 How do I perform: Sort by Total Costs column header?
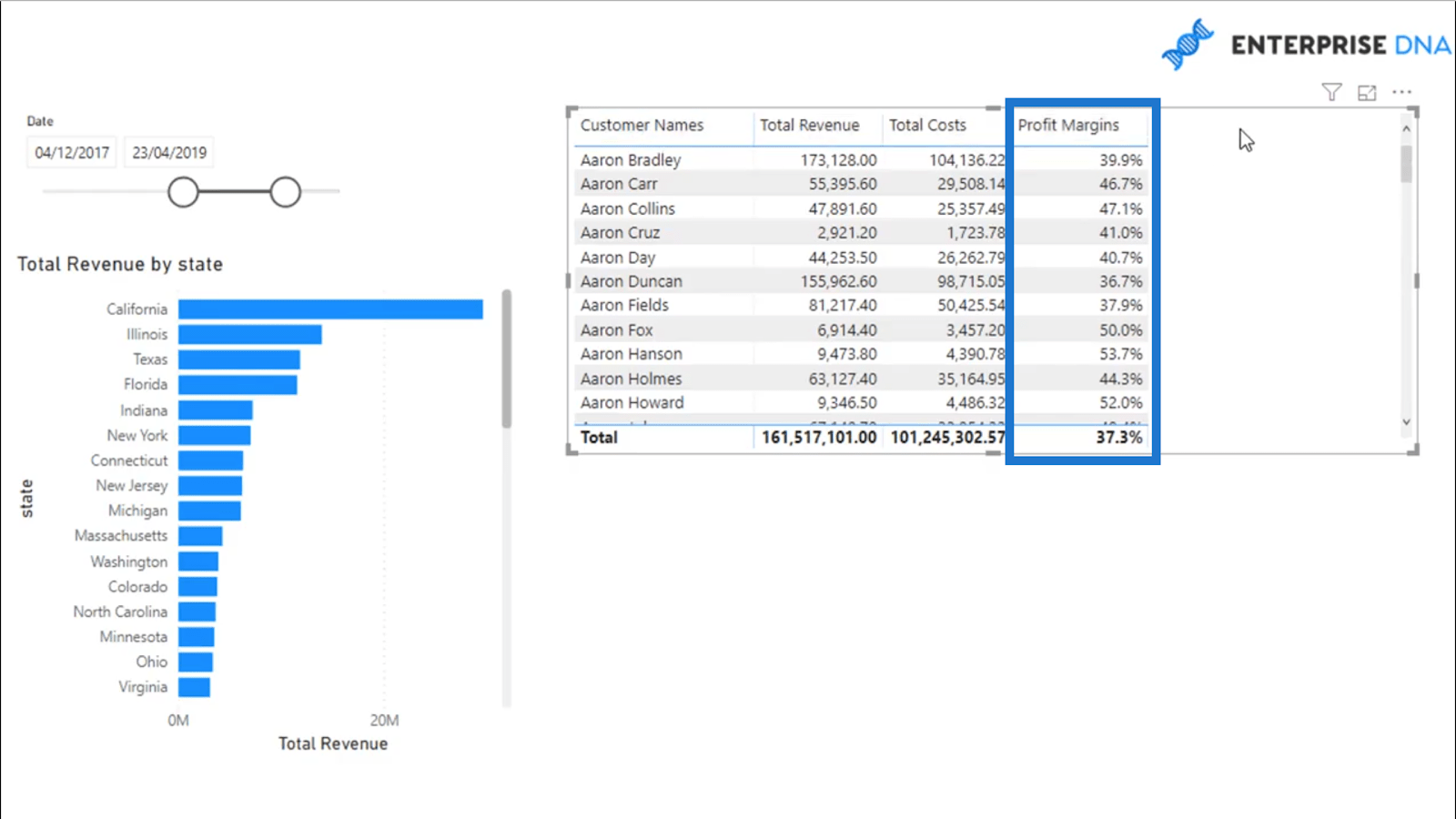click(x=927, y=125)
